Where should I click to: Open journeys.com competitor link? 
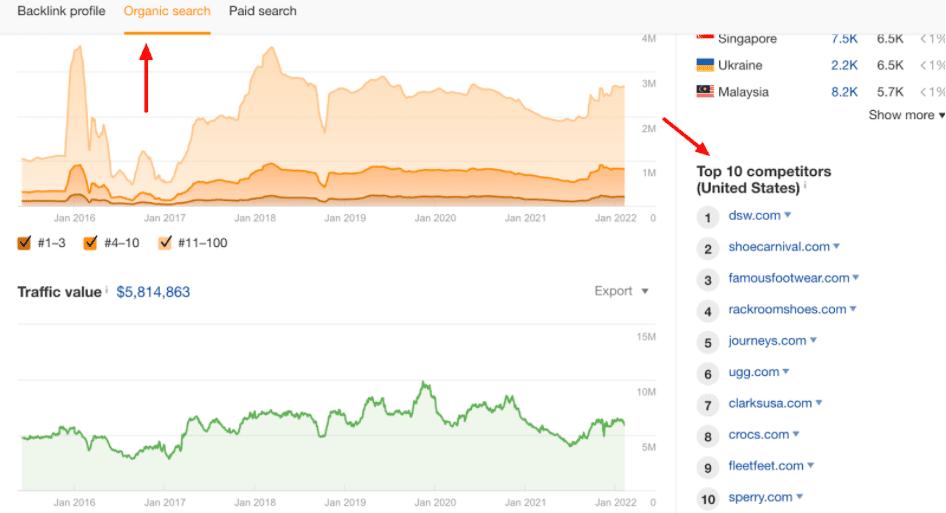(767, 341)
